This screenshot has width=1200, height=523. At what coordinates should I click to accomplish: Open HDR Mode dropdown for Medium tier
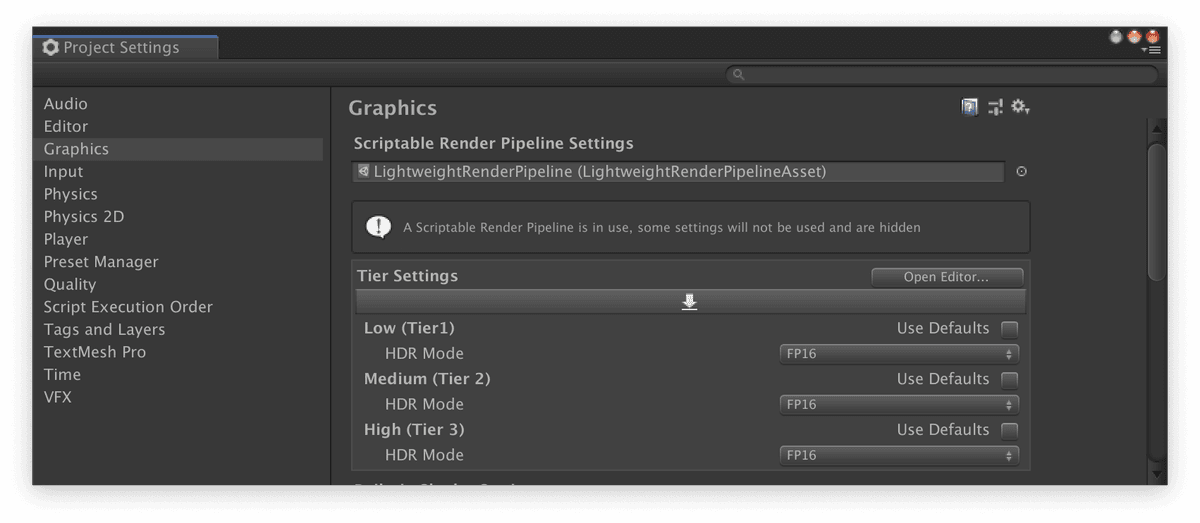899,405
